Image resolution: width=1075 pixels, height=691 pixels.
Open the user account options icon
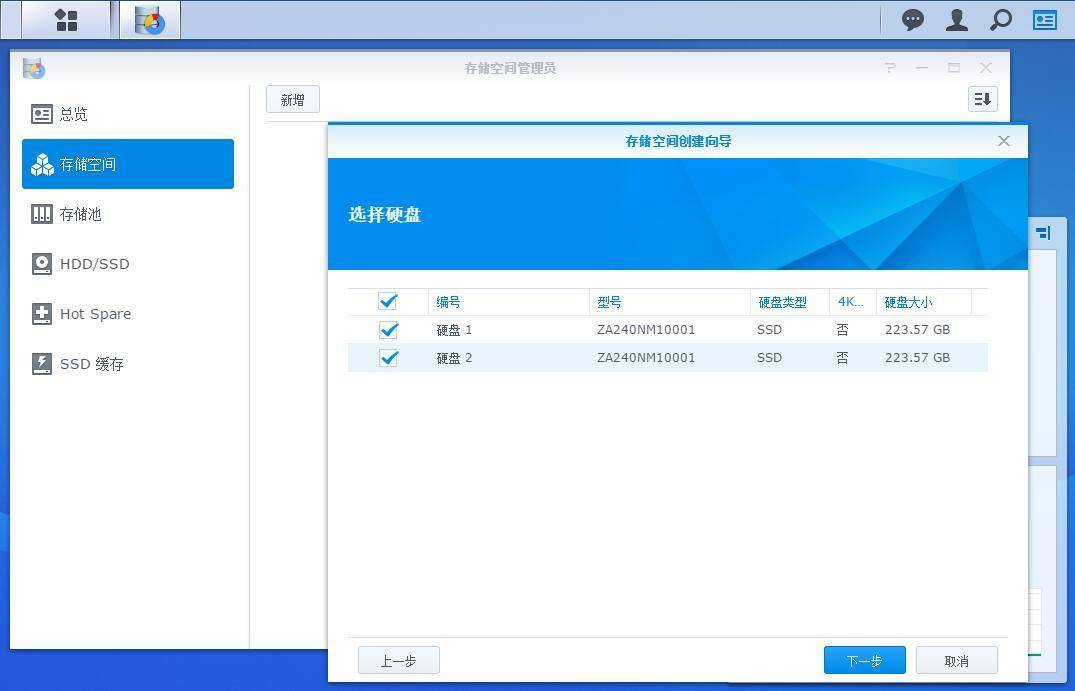[x=957, y=20]
